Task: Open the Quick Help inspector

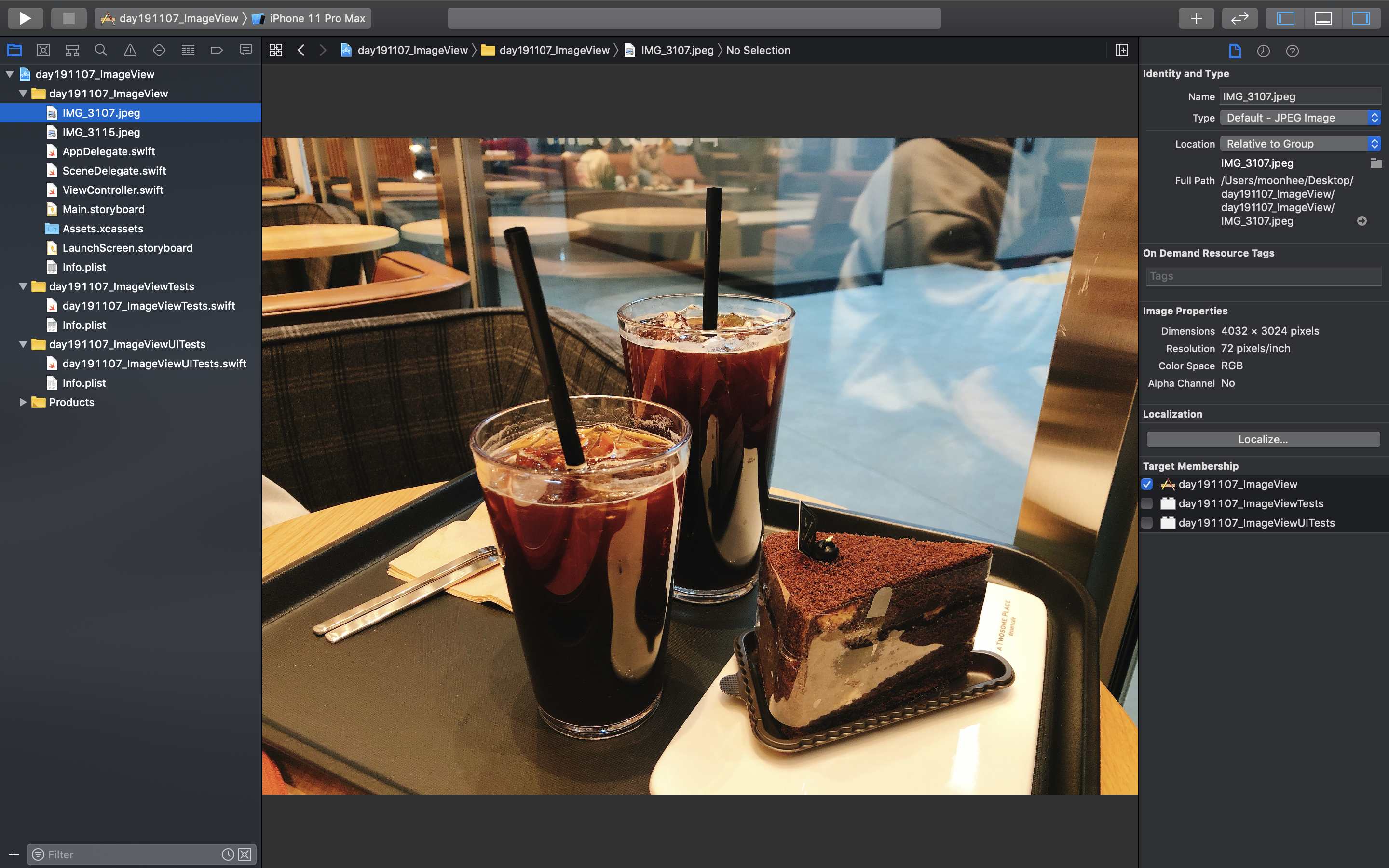Action: point(1292,51)
